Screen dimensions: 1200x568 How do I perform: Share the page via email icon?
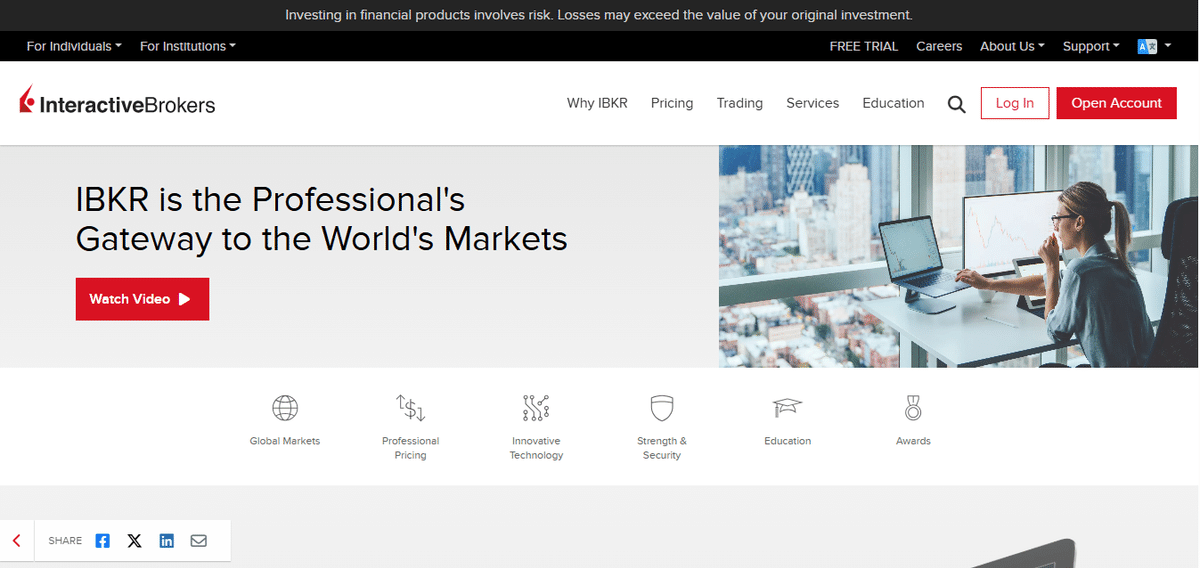click(x=199, y=541)
